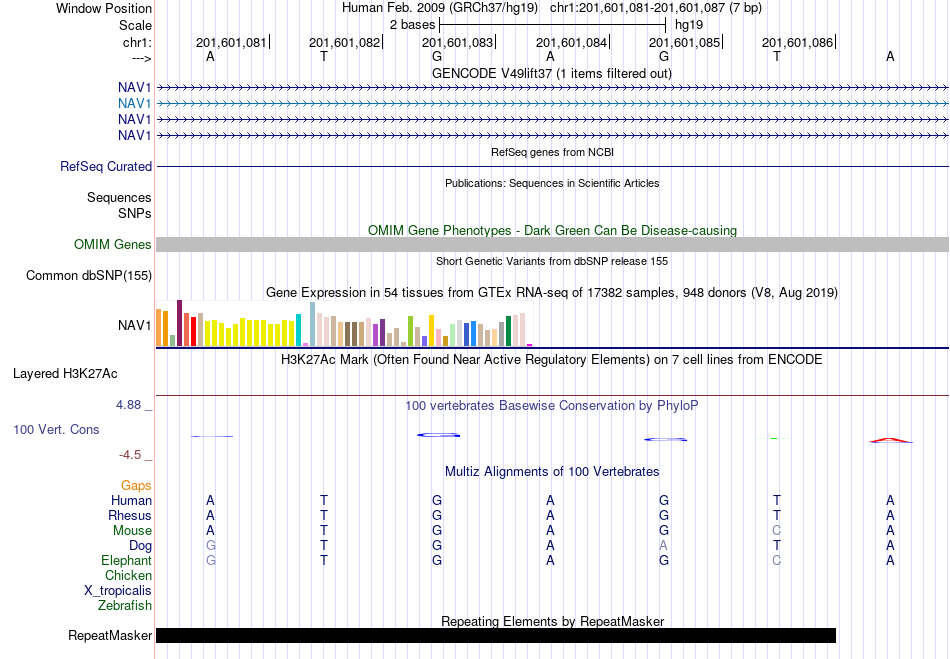Open the GTEx Gene Expression track title
Viewport: 950px width, 659px height.
(x=552, y=293)
